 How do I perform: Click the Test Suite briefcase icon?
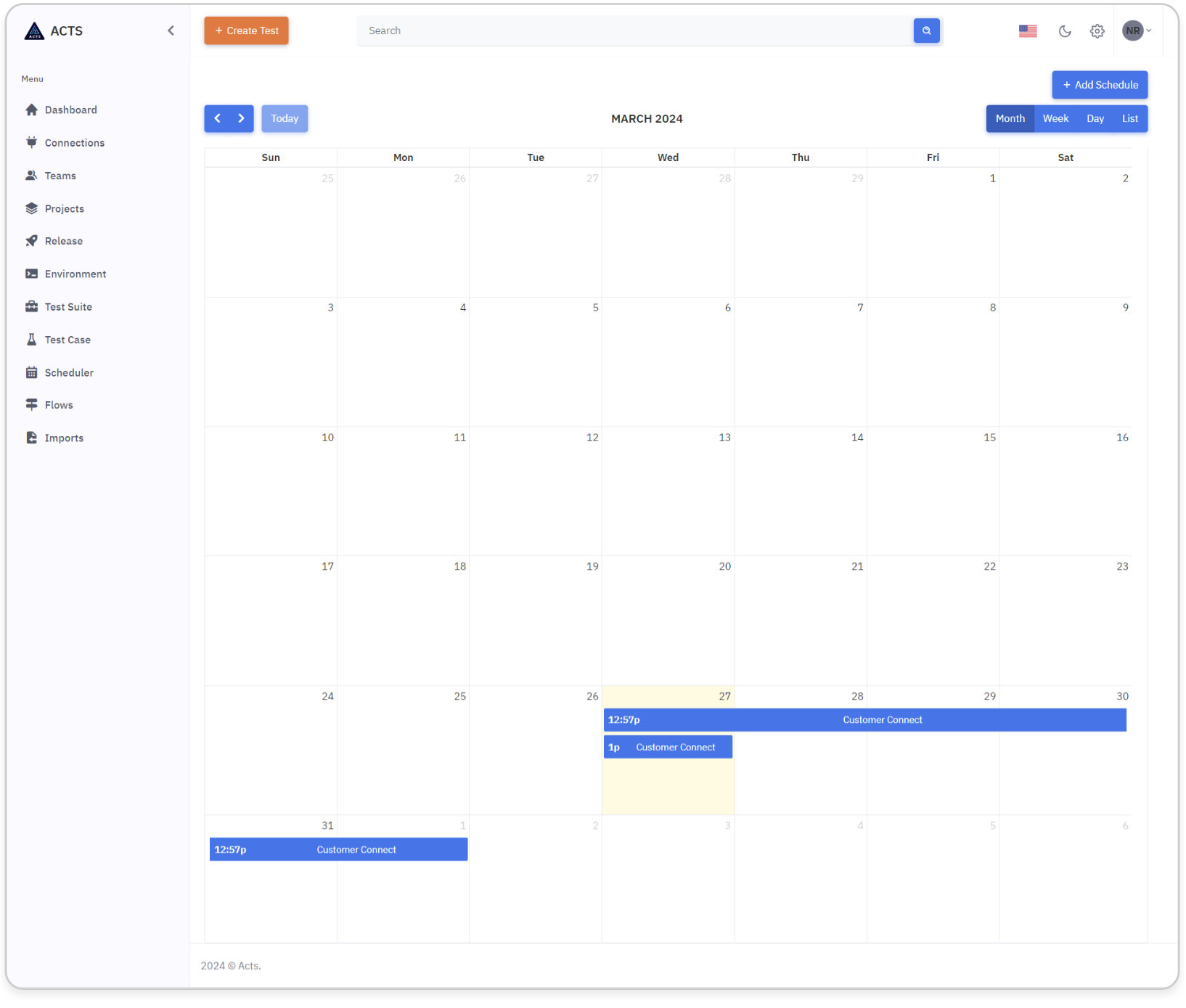[31, 307]
